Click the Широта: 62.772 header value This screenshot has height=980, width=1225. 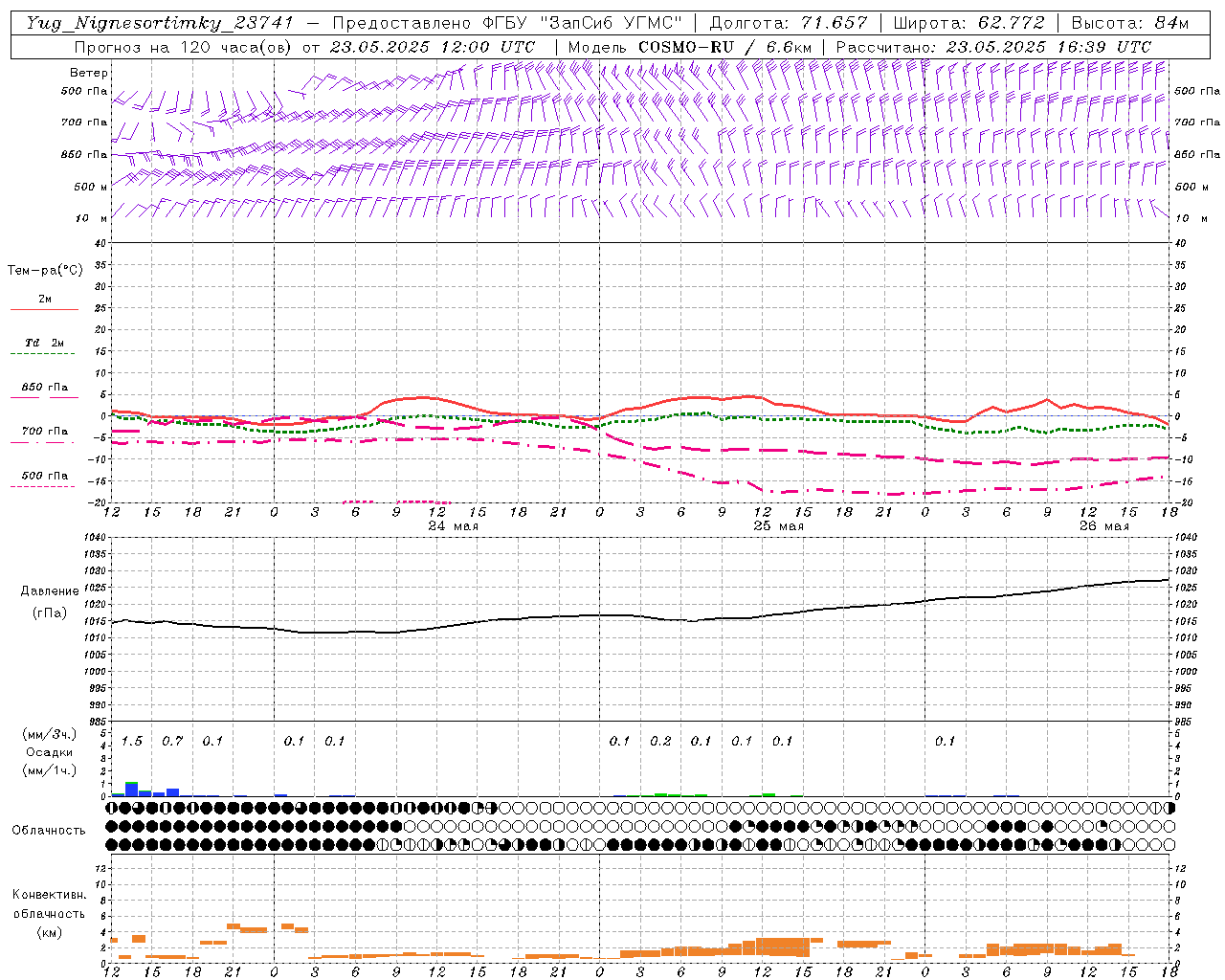pyautogui.click(x=969, y=23)
